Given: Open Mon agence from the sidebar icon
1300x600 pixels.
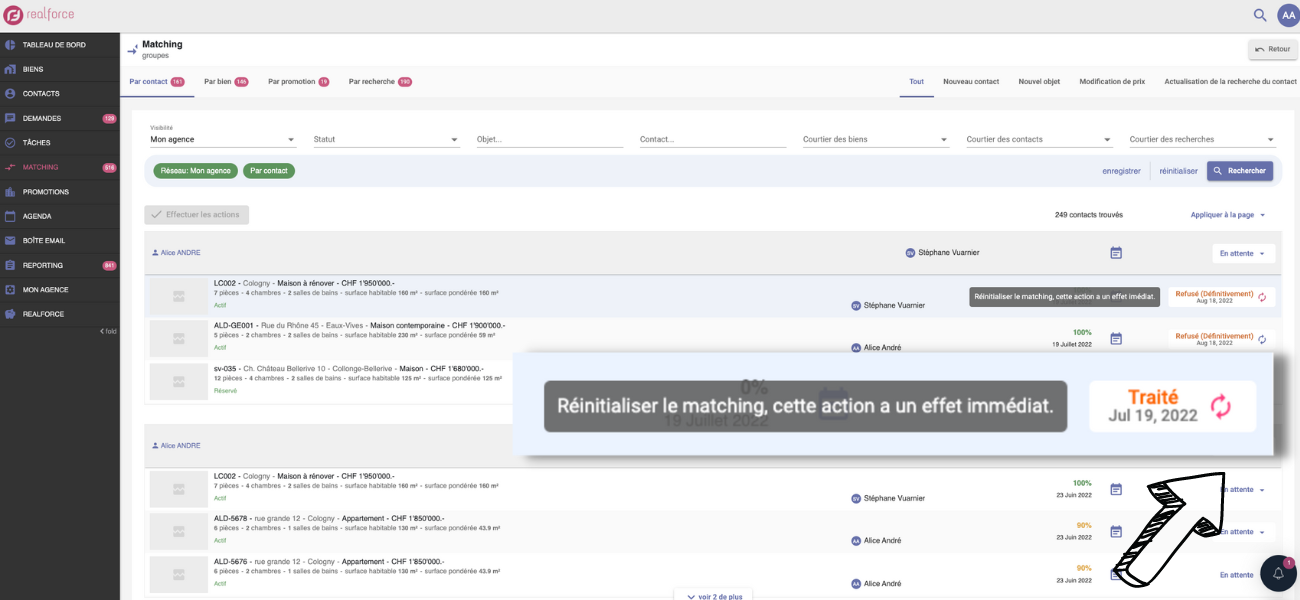Looking at the screenshot, I should pos(10,290).
